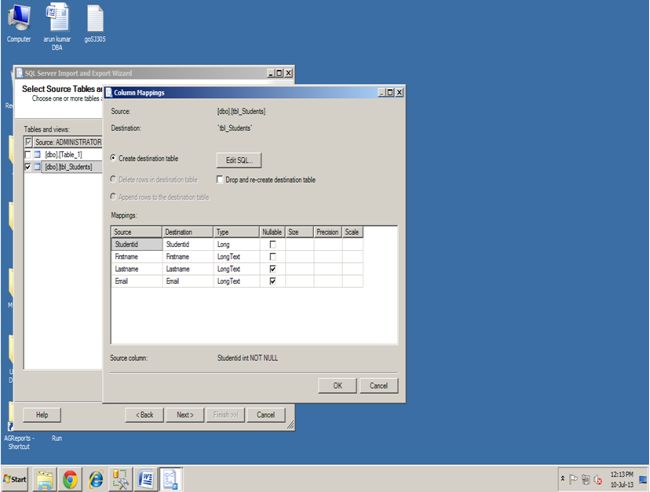The image size is (650, 492).
Task: Click the Column Mappings title bar icon
Action: click(x=109, y=92)
